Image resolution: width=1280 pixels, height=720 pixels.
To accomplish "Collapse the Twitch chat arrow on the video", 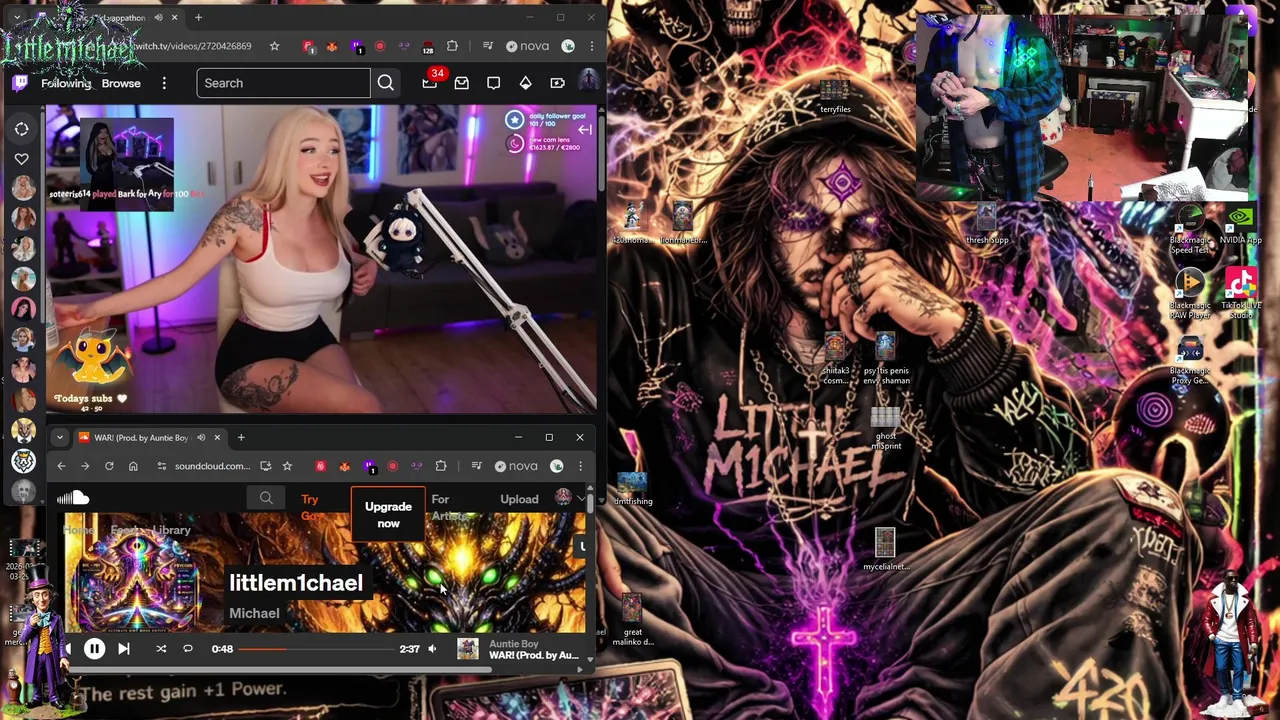I will click(x=585, y=130).
